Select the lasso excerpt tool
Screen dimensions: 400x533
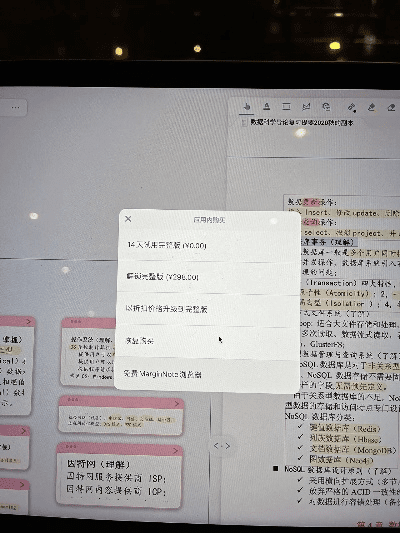(306, 107)
